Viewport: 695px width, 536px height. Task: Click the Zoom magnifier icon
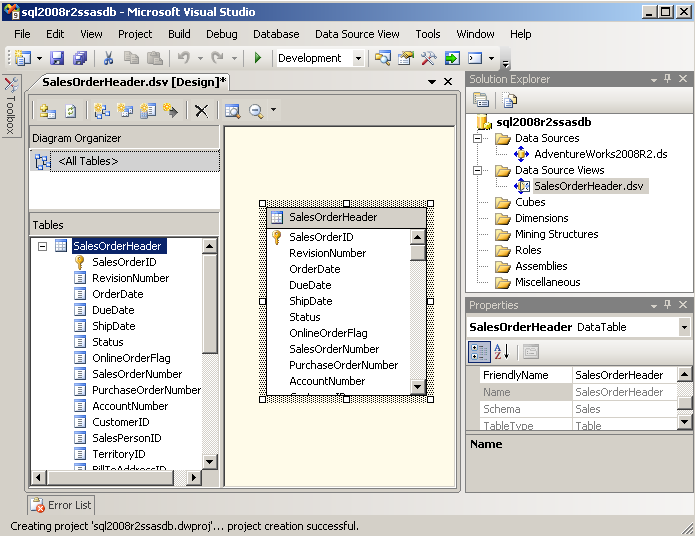pyautogui.click(x=256, y=110)
